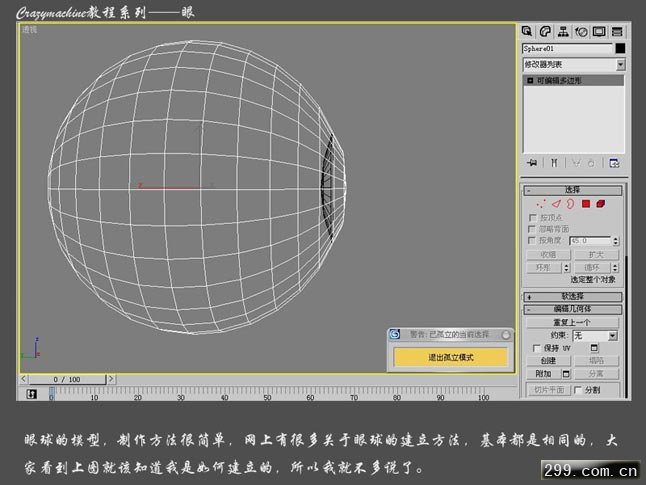Click 退出孤立模式 exit isolation button

(451, 357)
